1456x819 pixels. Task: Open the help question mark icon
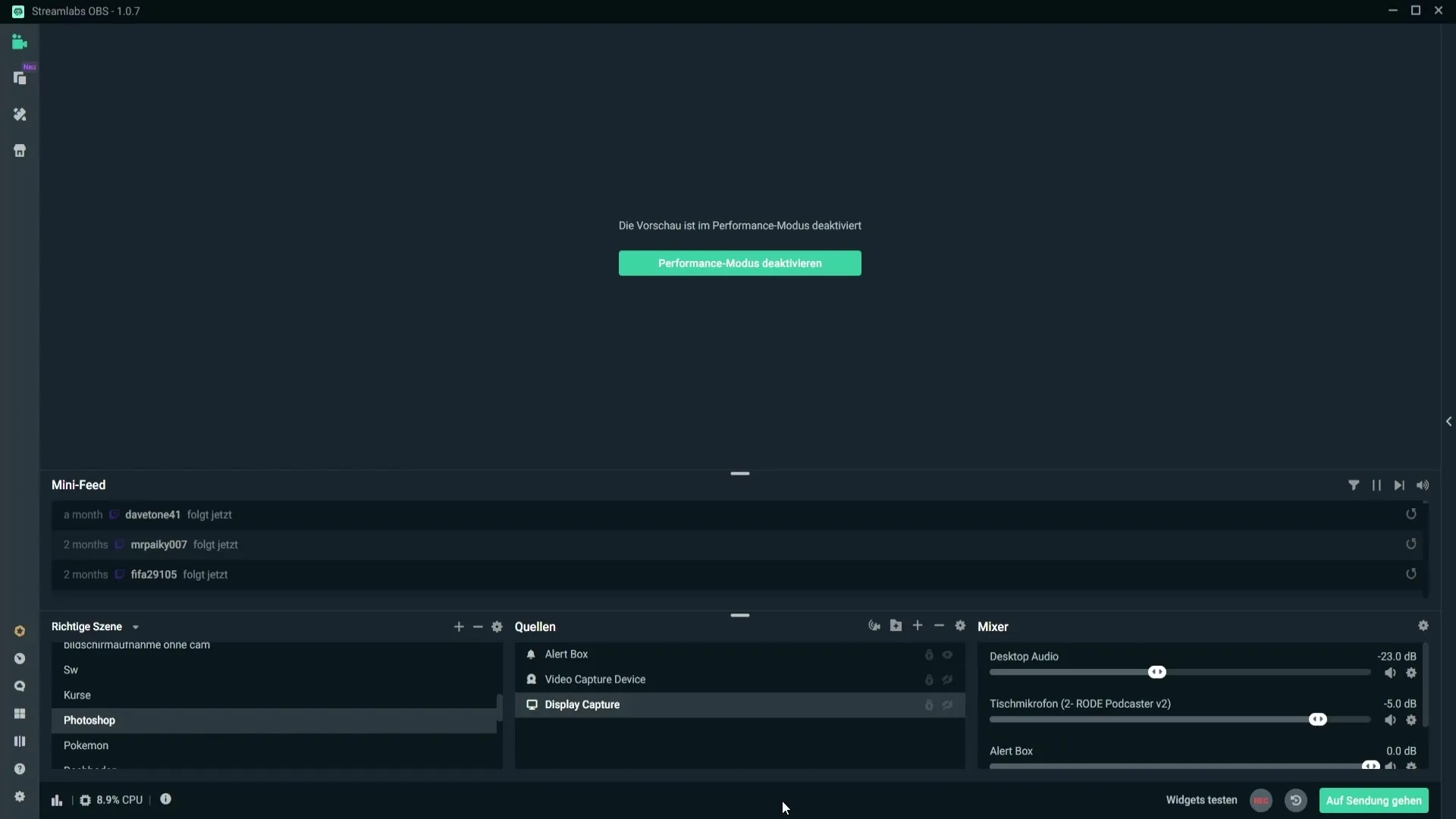(20, 769)
